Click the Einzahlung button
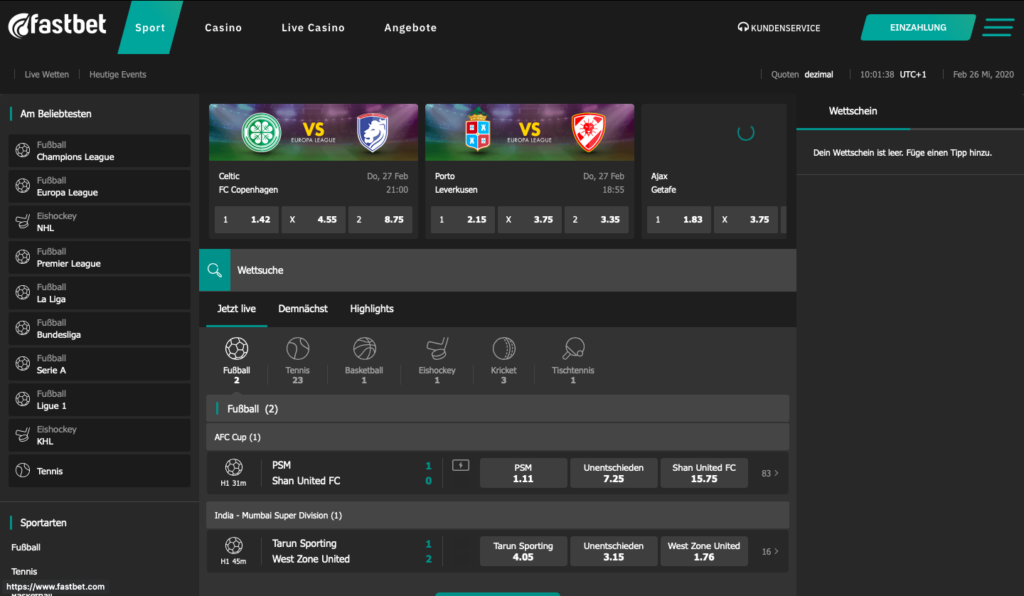Image resolution: width=1024 pixels, height=596 pixels. [918, 27]
